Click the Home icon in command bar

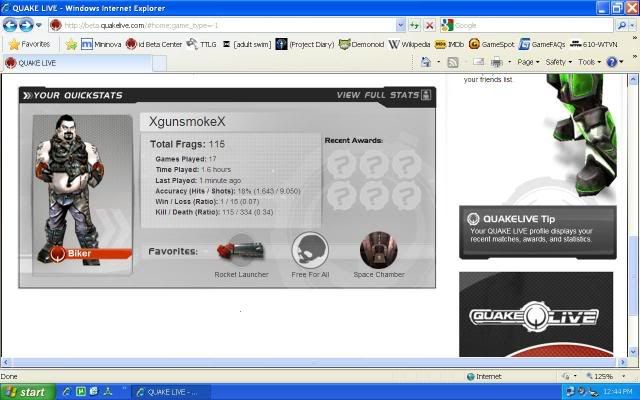click(426, 62)
